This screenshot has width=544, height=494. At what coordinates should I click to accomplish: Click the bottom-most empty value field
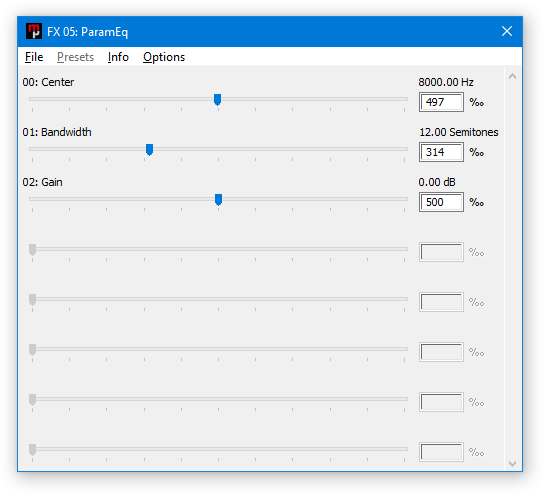441,452
